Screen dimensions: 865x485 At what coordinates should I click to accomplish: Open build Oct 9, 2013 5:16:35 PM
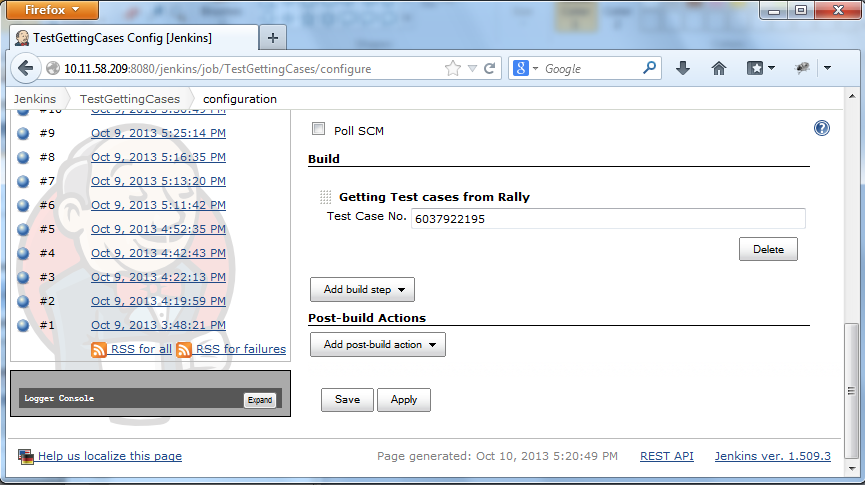pos(158,157)
